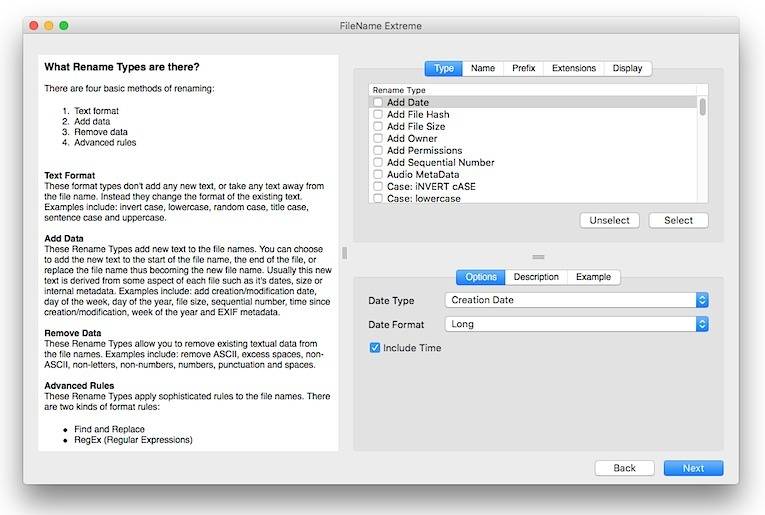765x515 pixels.
Task: Switch to the Type tab
Action: [443, 68]
